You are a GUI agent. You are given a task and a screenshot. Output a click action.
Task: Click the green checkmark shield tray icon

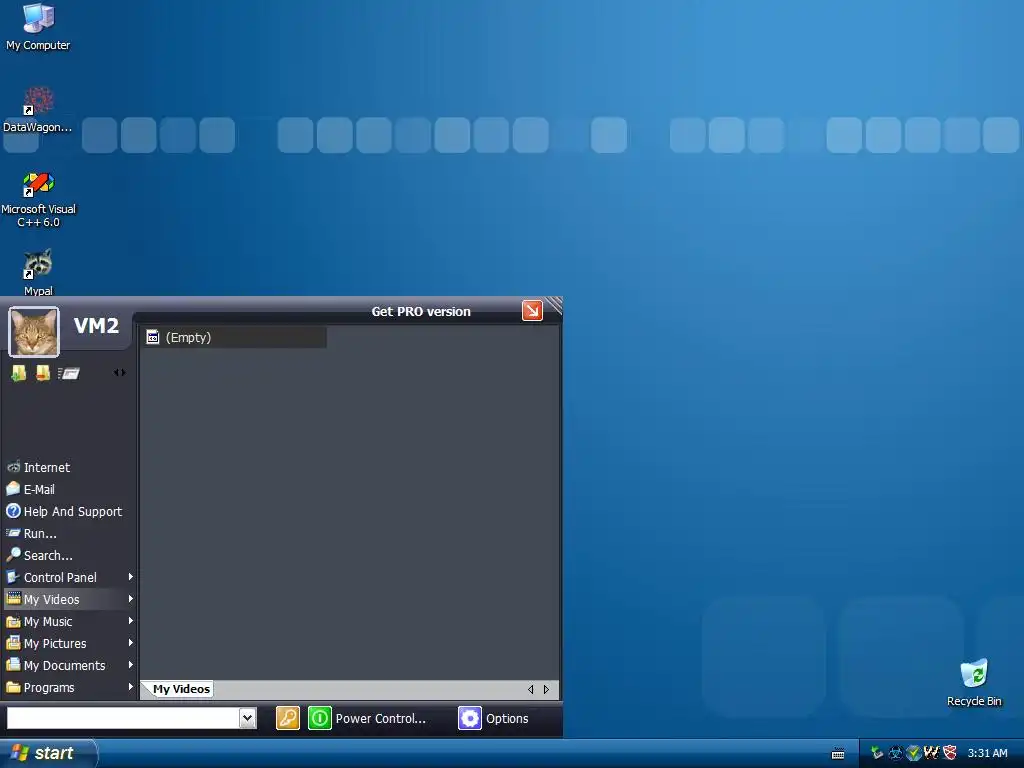(x=914, y=753)
